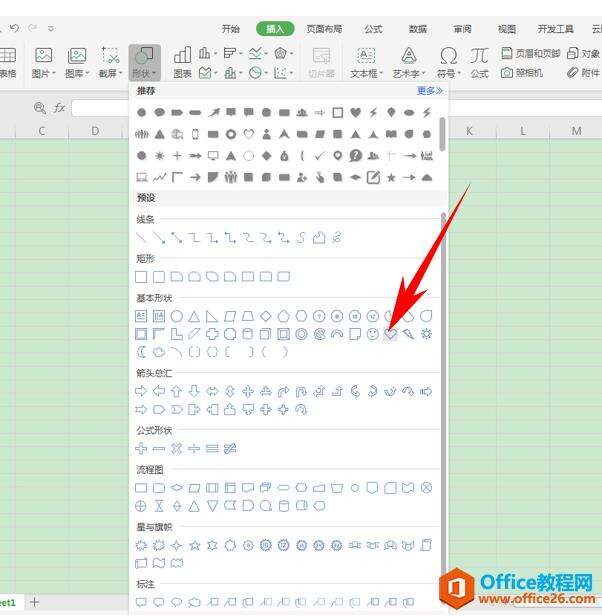Pick the moon shape in basic shapes

(141, 352)
